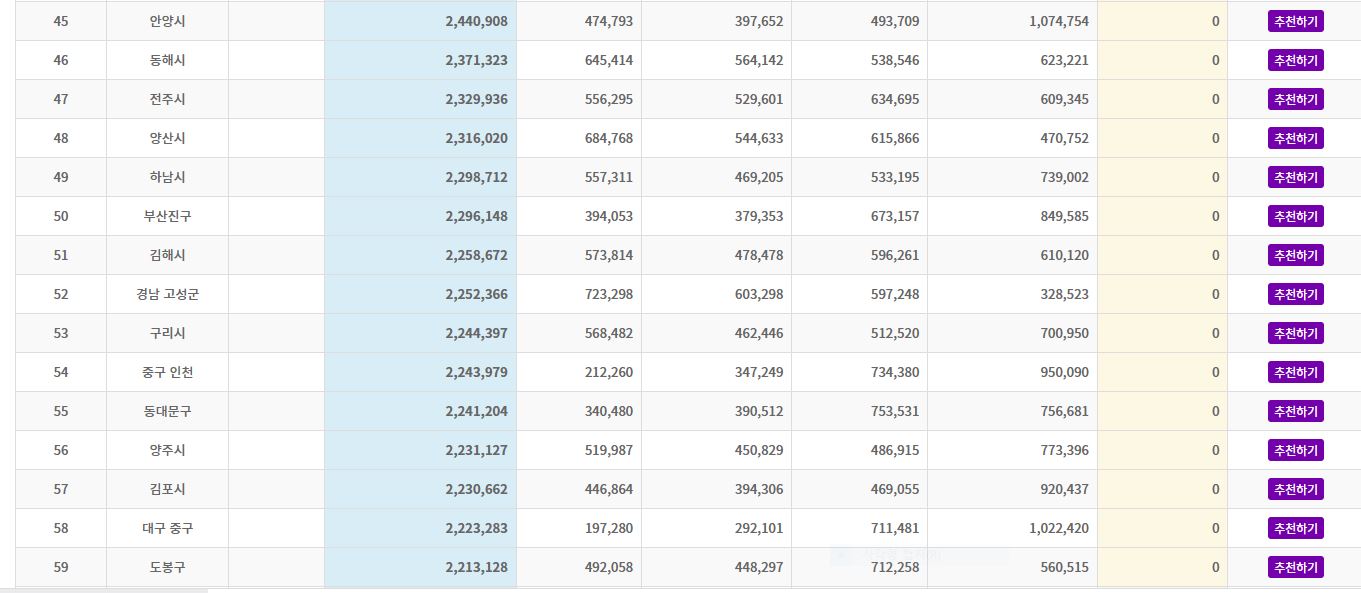
Task: Click 추천하기 for rank 51 김해시
Action: [1295, 255]
